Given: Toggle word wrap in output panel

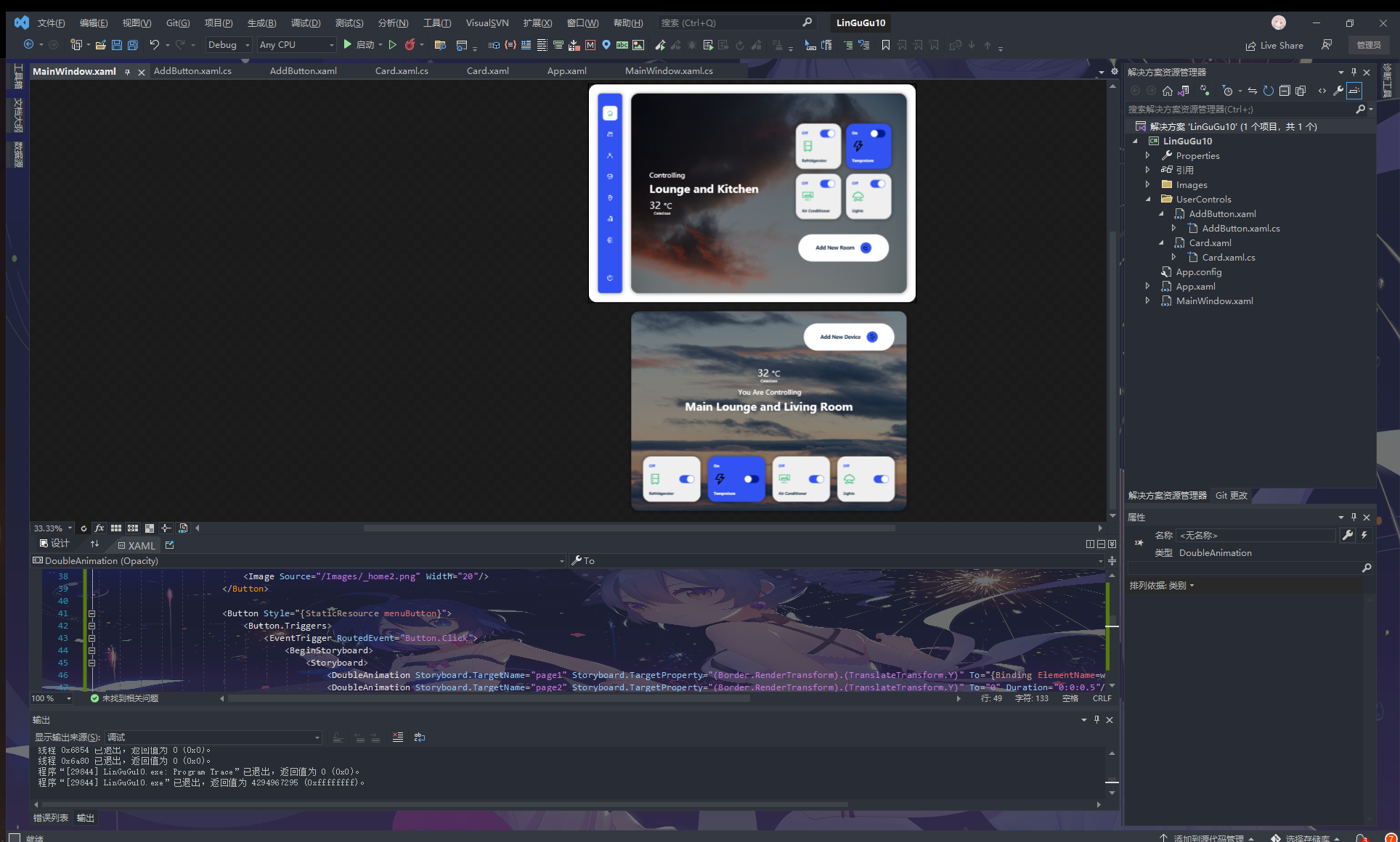Looking at the screenshot, I should pyautogui.click(x=420, y=737).
